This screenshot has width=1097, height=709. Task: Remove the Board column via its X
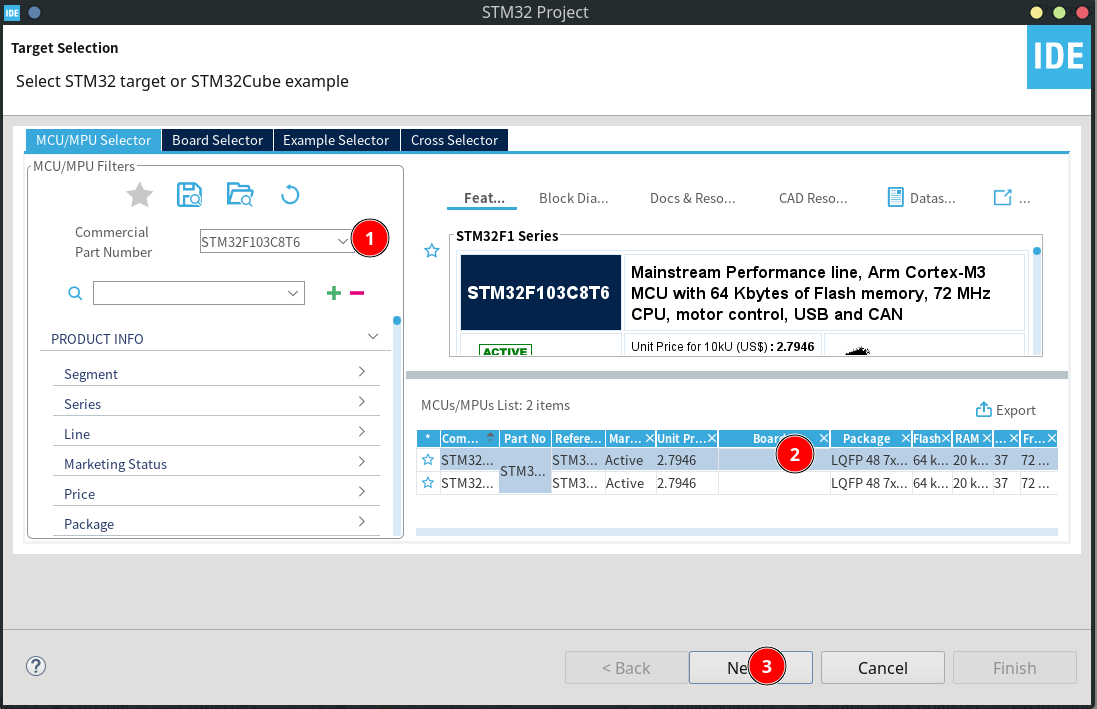point(823,438)
